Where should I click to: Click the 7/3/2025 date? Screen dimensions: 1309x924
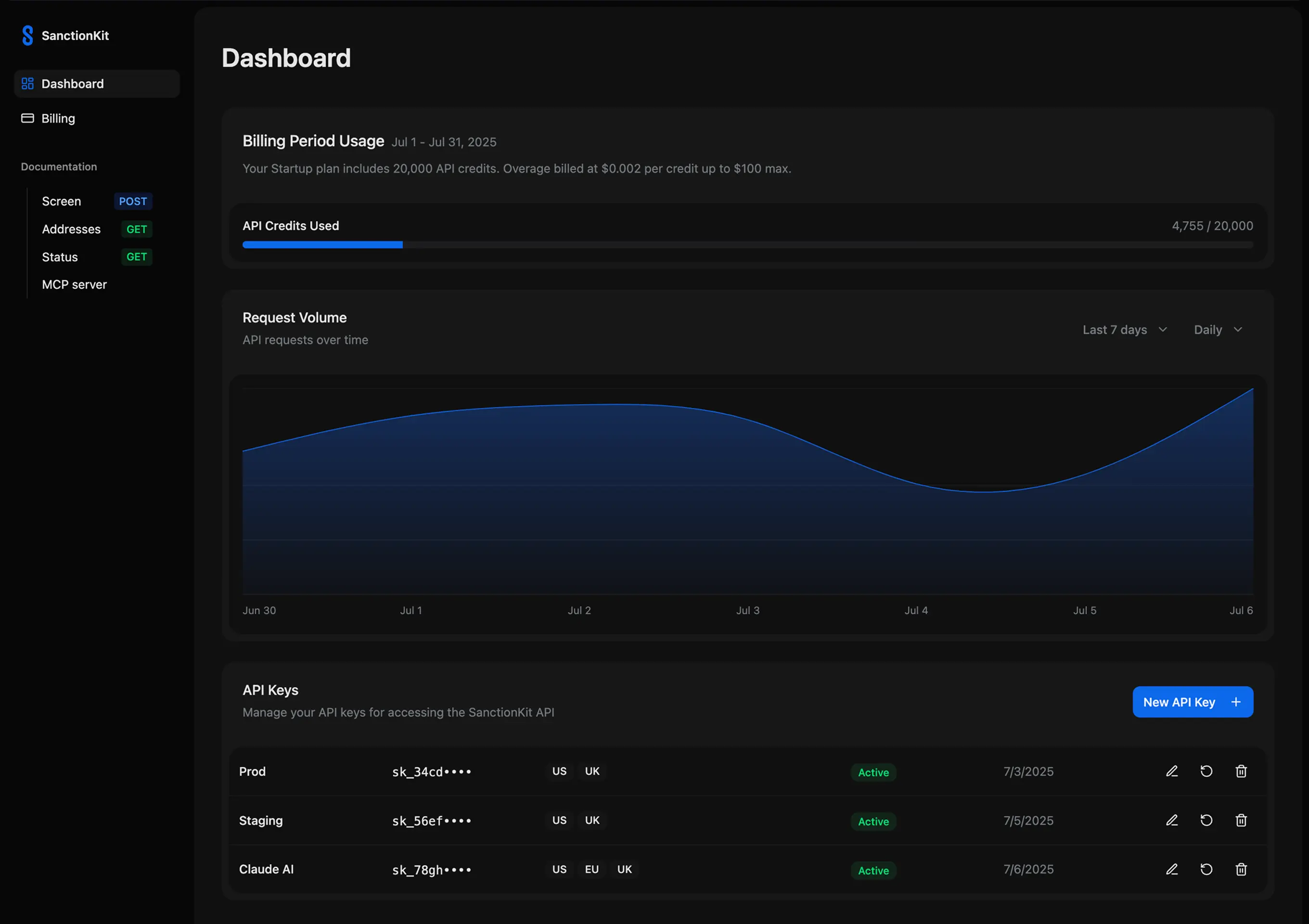click(1028, 771)
